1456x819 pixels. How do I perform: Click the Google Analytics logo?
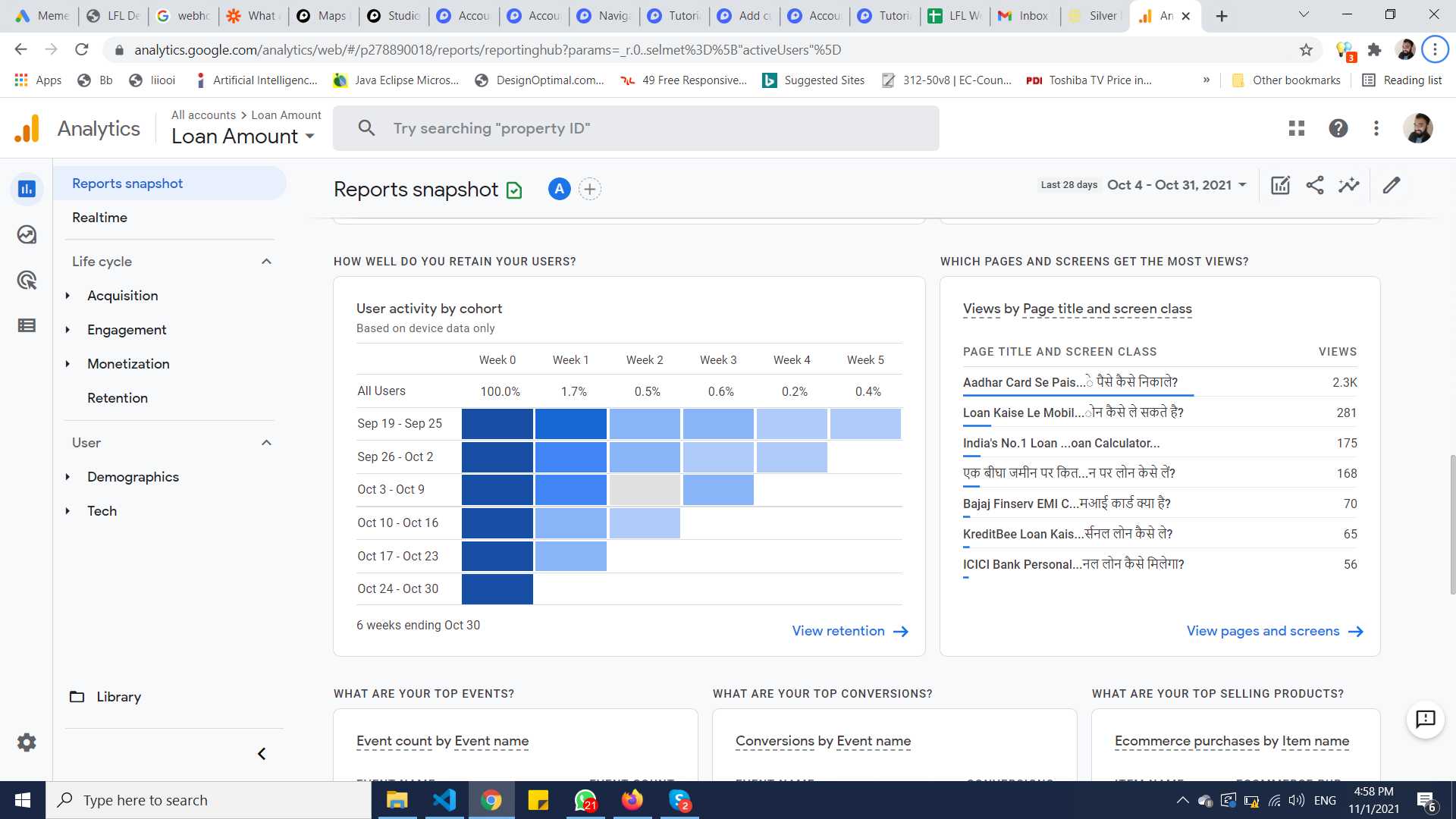pyautogui.click(x=27, y=128)
